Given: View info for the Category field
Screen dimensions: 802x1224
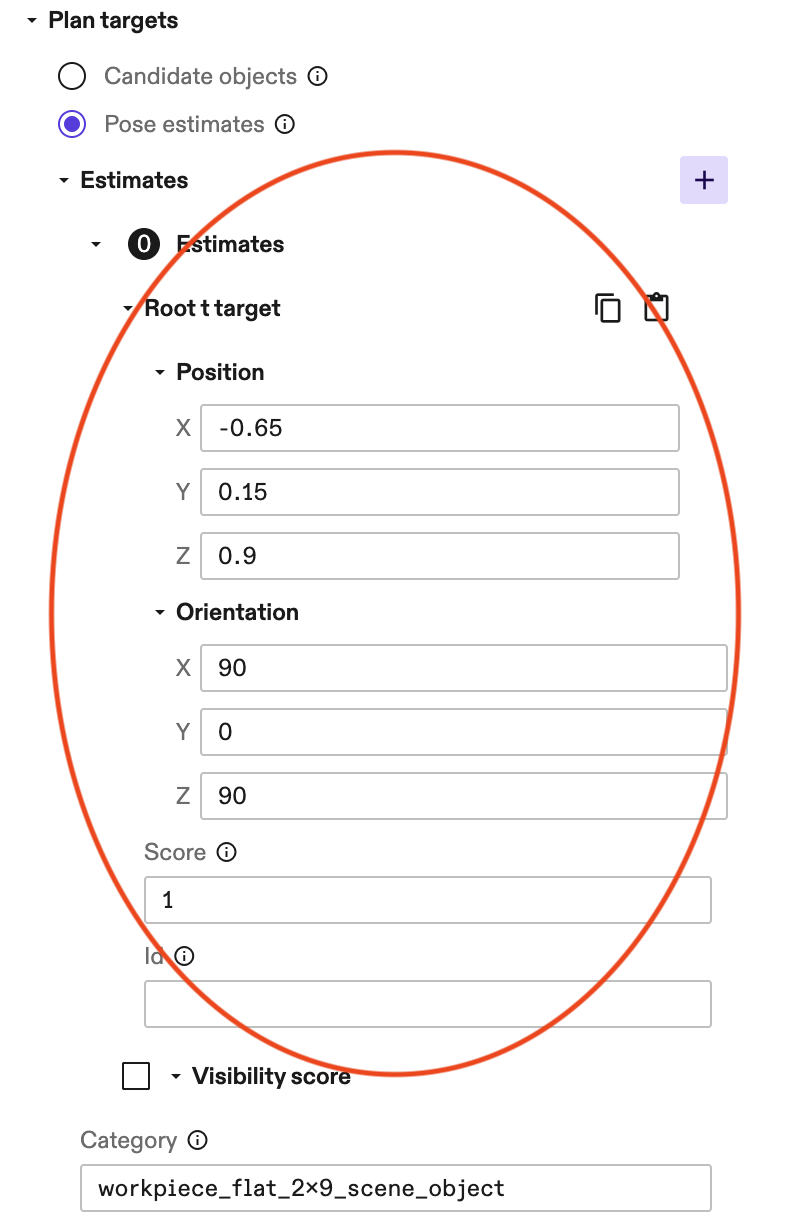Looking at the screenshot, I should click(x=197, y=1140).
